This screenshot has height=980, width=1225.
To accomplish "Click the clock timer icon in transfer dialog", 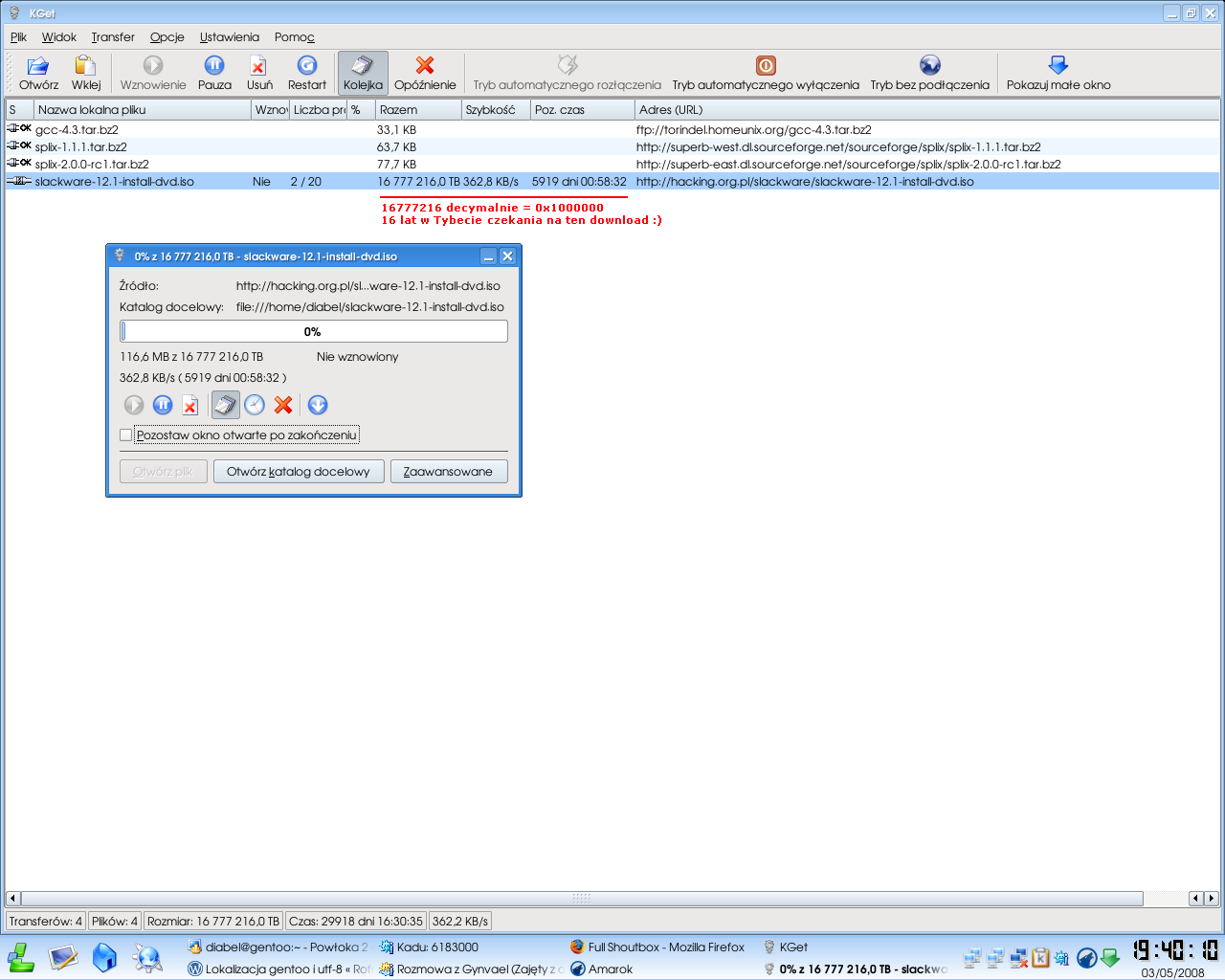I will 254,405.
